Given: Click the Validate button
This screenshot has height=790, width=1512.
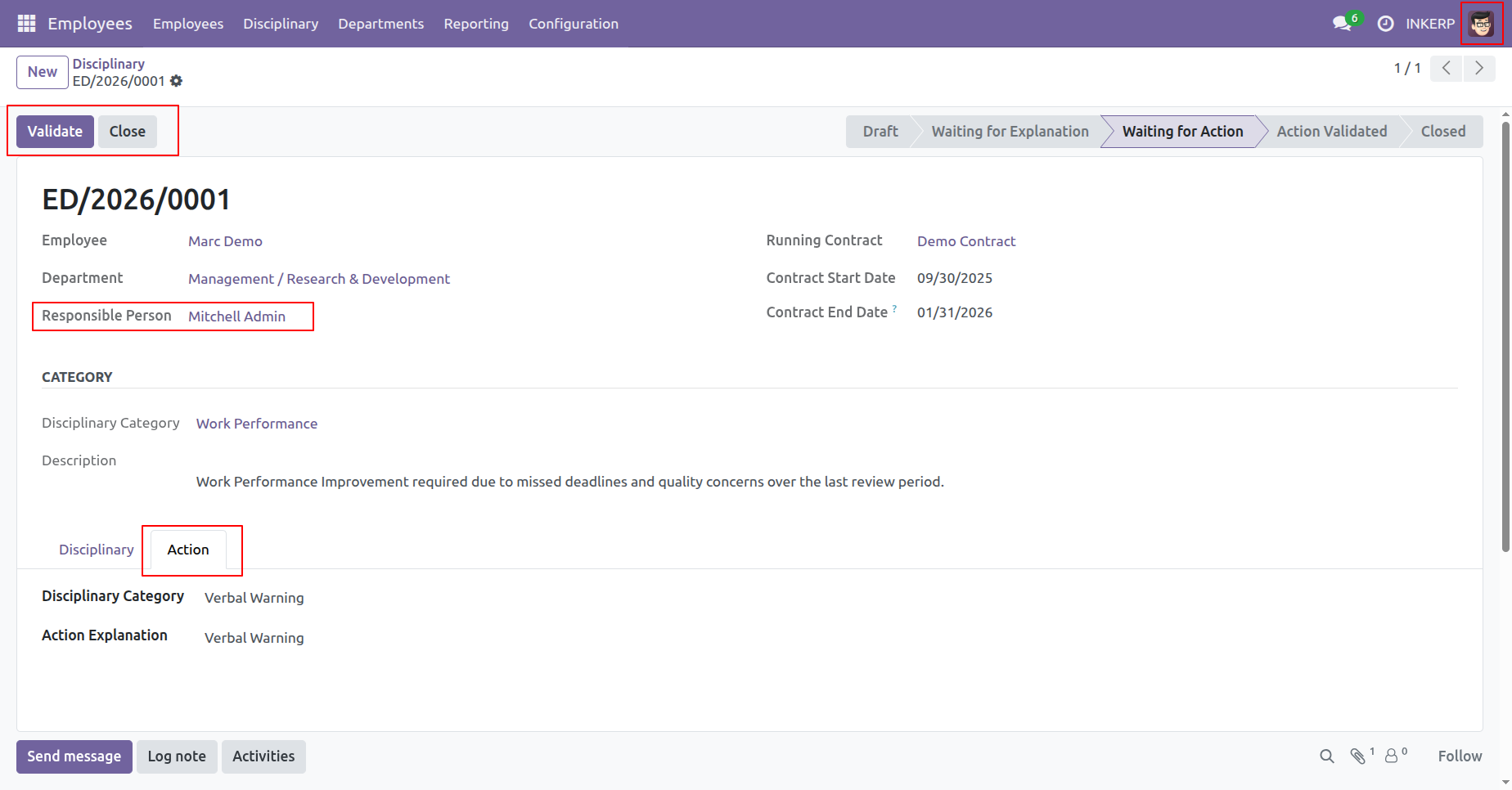Looking at the screenshot, I should click(55, 132).
